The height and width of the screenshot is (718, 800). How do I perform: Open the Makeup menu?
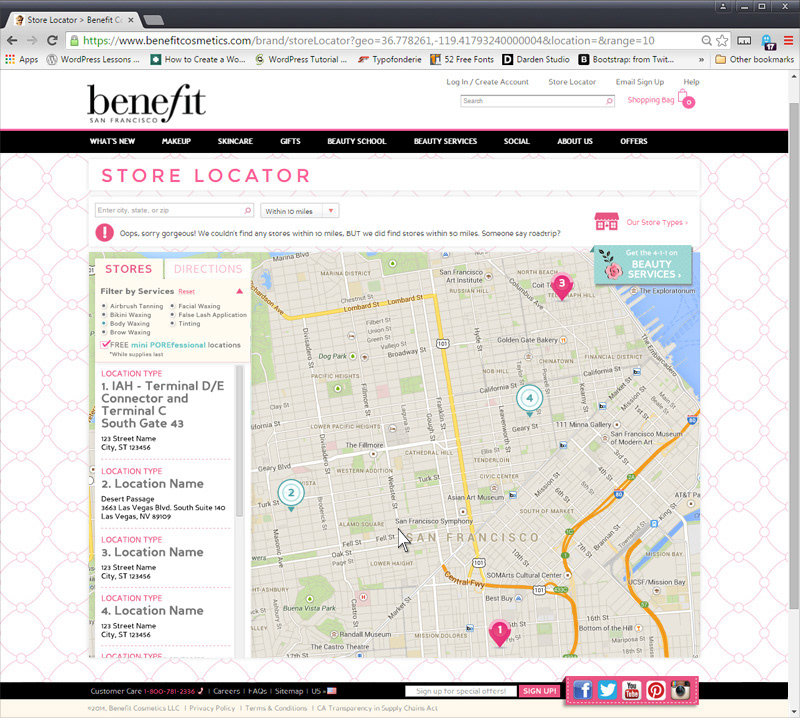[x=176, y=141]
